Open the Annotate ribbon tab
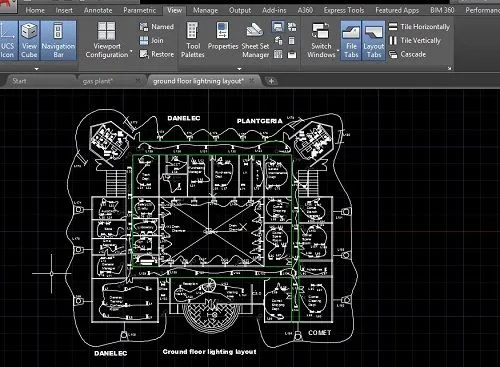 pyautogui.click(x=98, y=10)
